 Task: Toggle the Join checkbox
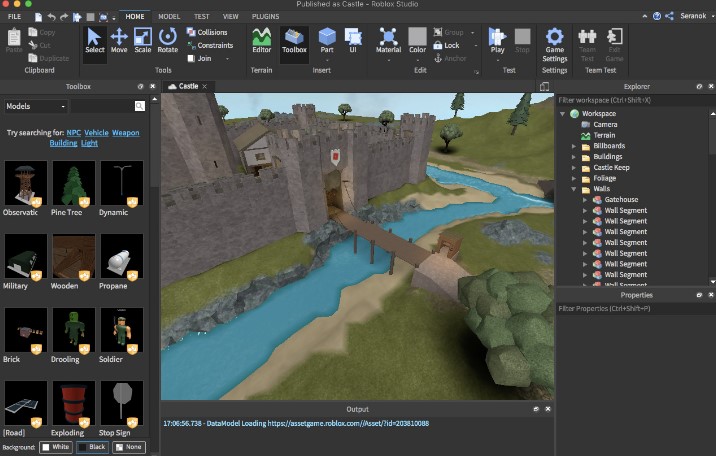191,58
